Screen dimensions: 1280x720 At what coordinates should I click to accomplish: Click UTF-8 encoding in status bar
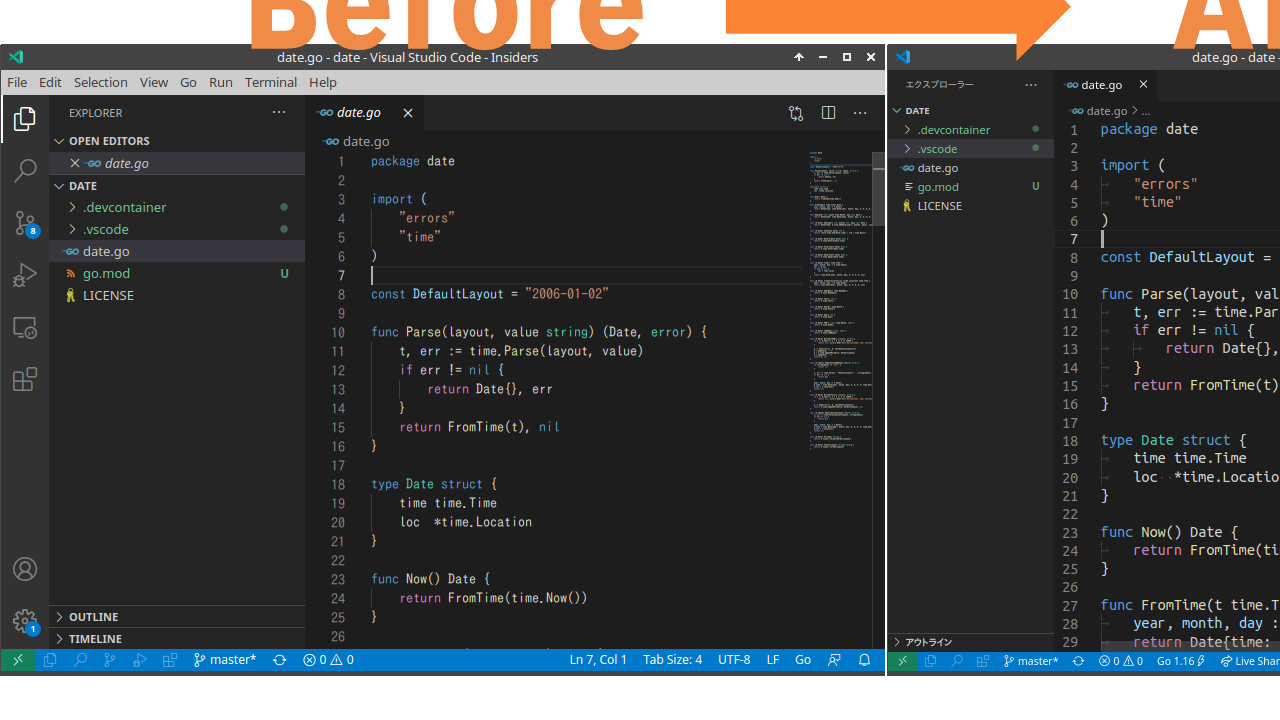click(734, 660)
